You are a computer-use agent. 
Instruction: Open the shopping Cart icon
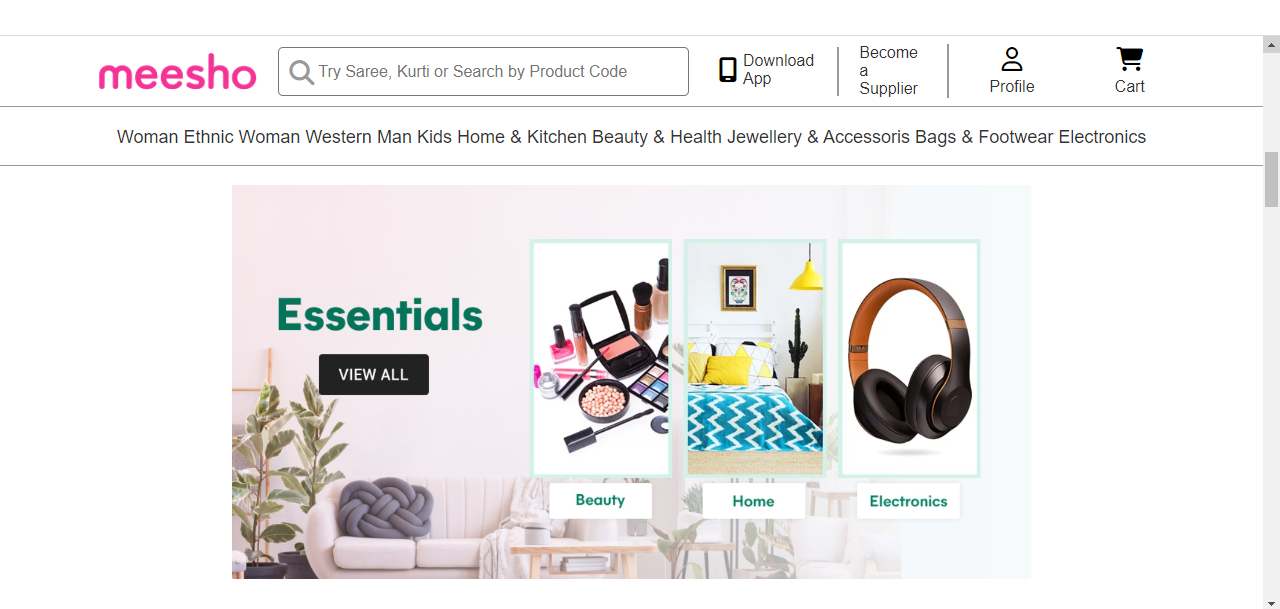point(1130,59)
